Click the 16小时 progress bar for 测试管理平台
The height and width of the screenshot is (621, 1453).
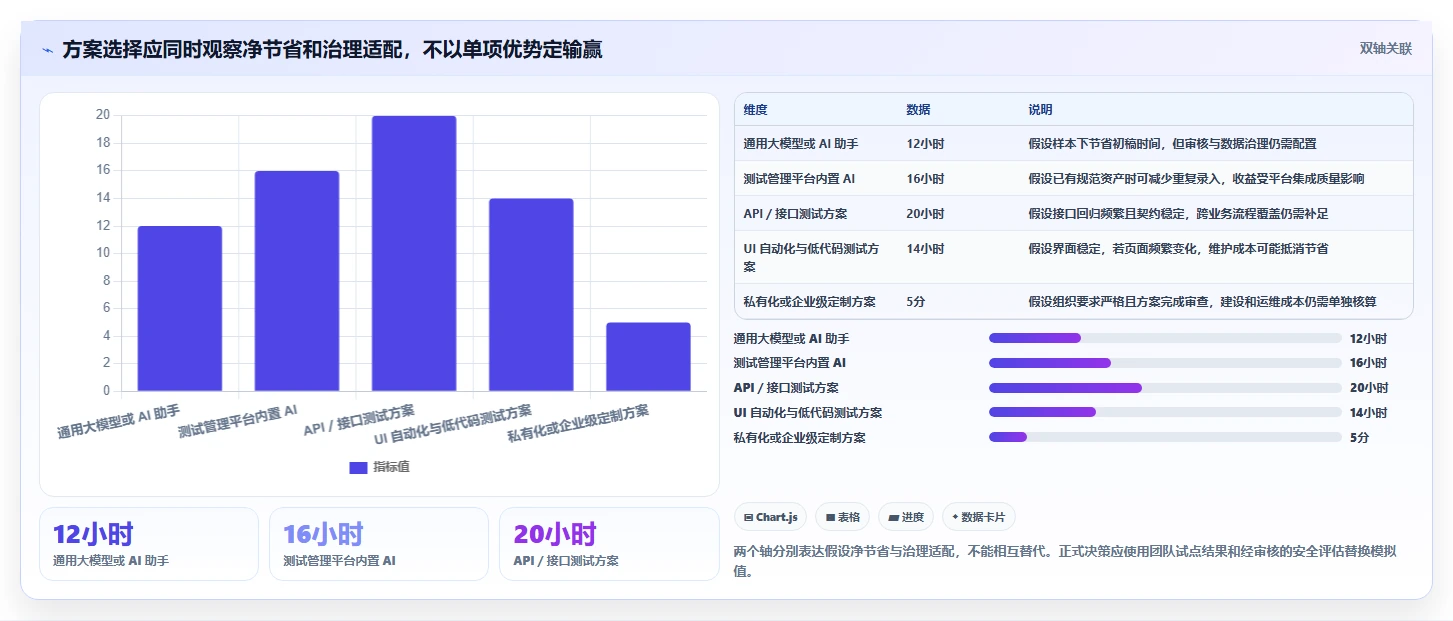coord(1165,363)
